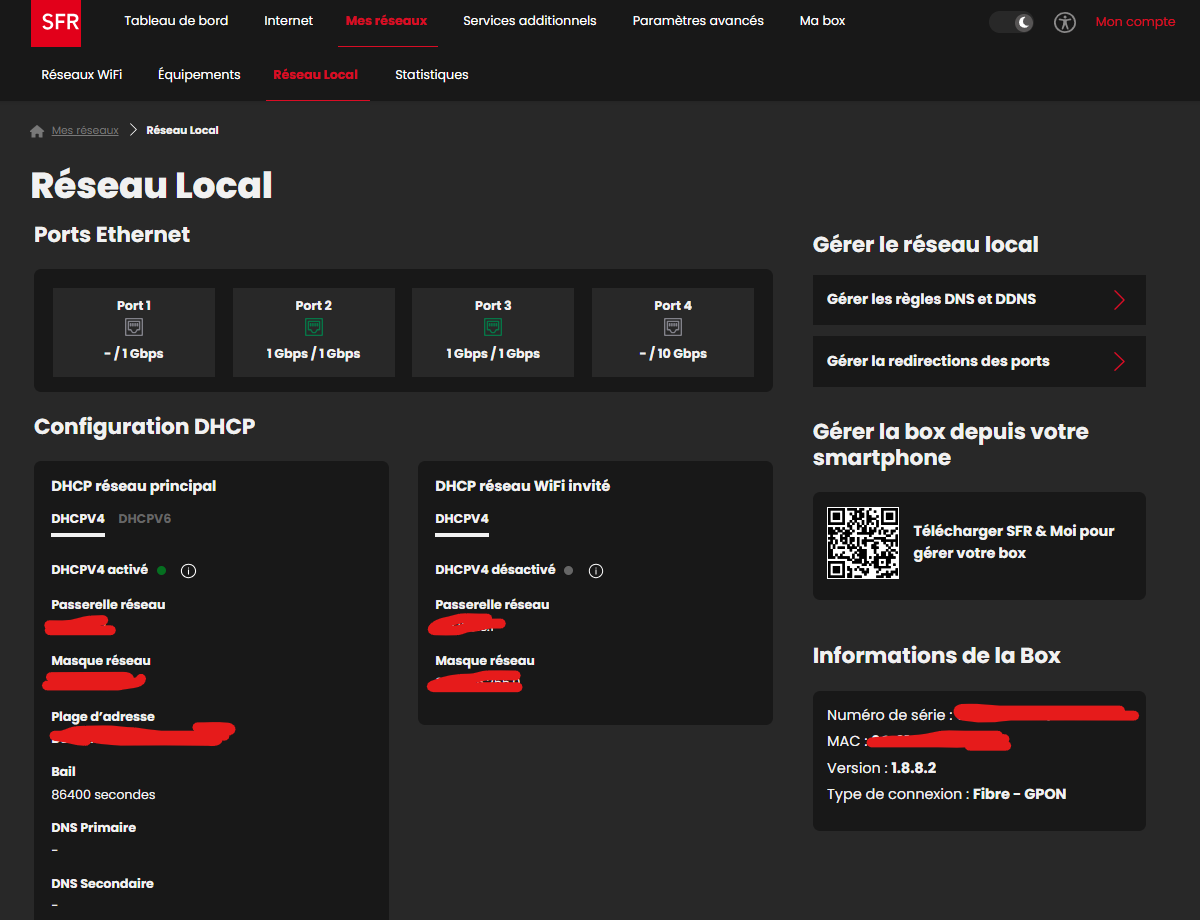
Task: Open the Statistiques sub-tab
Action: [431, 75]
